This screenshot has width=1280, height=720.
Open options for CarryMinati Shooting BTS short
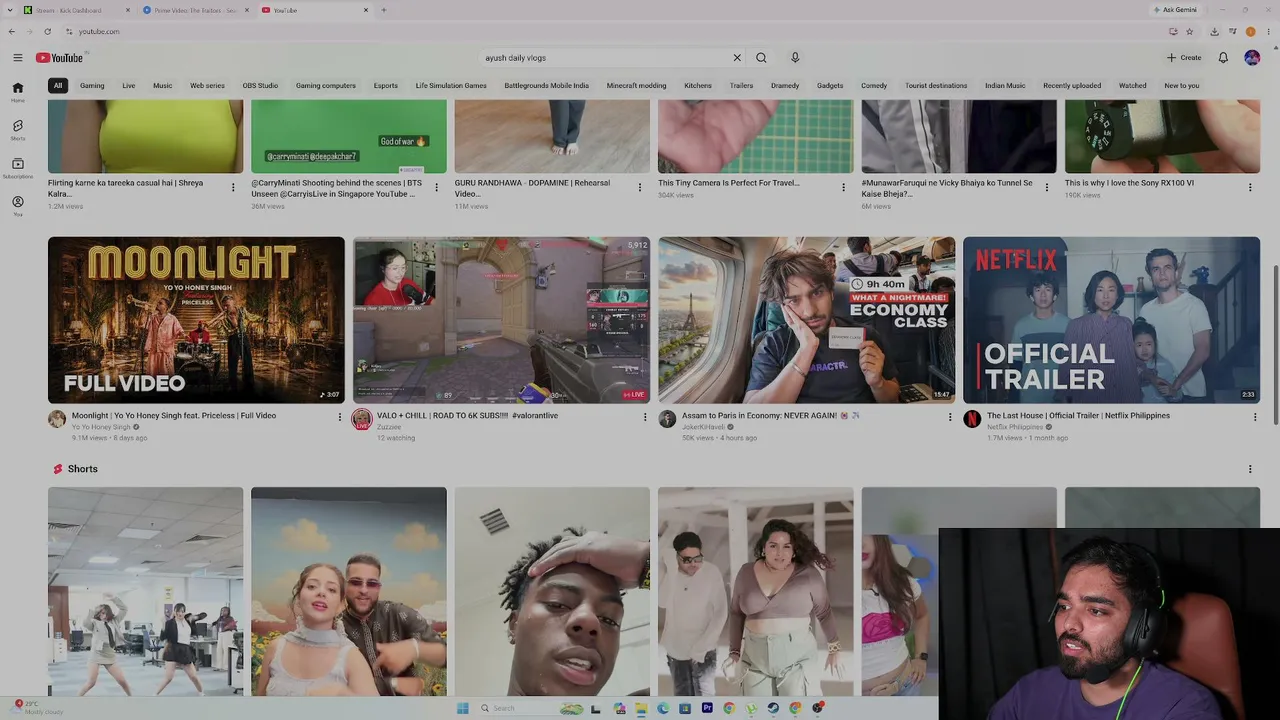436,187
